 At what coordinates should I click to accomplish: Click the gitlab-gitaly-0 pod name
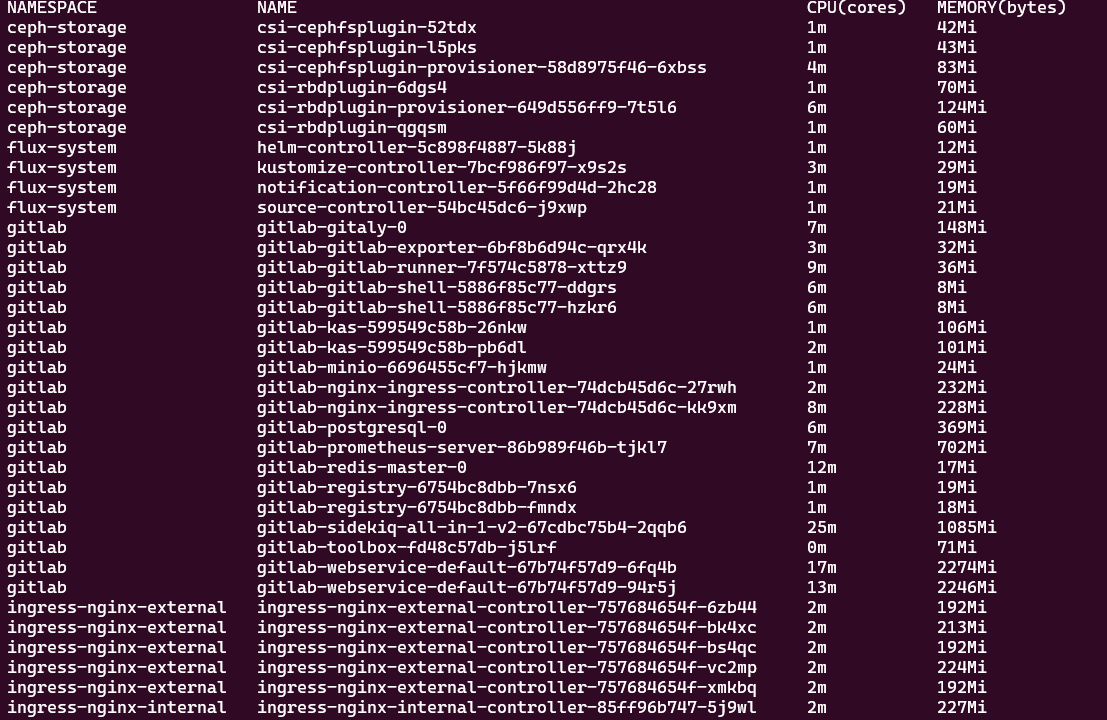(331, 228)
